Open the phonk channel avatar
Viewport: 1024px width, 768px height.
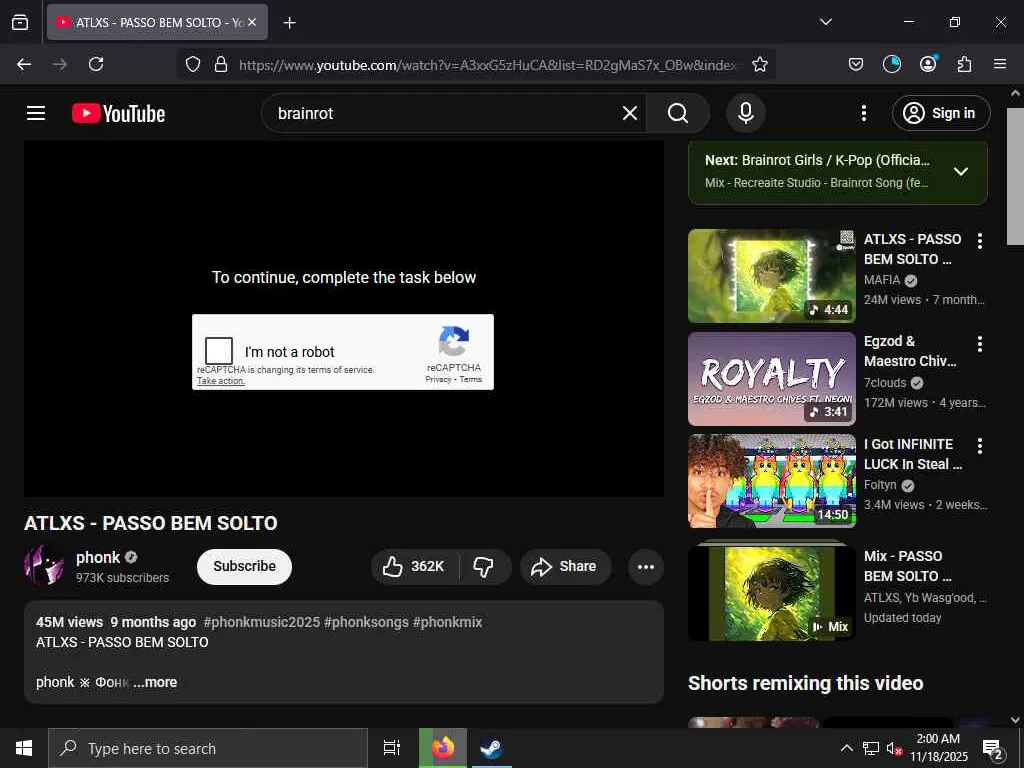[x=44, y=566]
